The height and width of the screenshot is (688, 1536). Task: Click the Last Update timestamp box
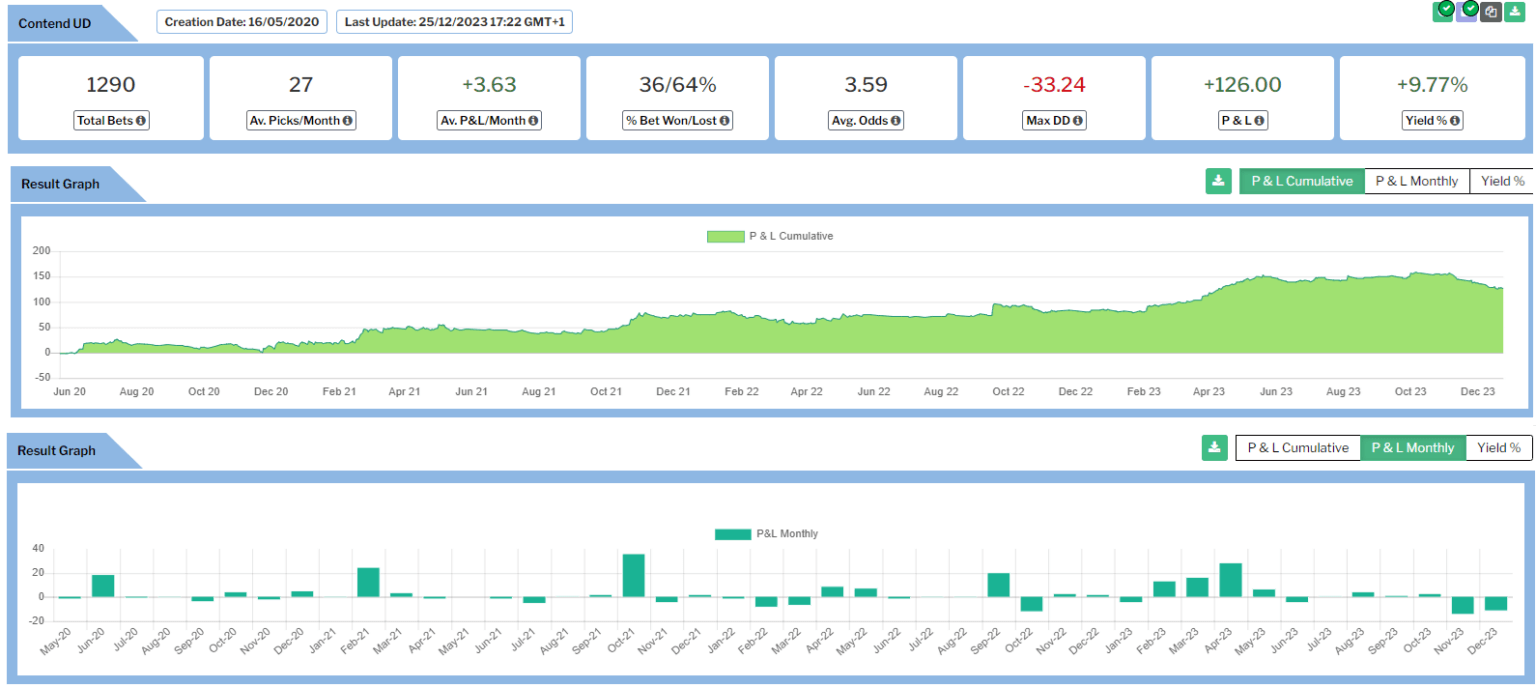(x=454, y=22)
